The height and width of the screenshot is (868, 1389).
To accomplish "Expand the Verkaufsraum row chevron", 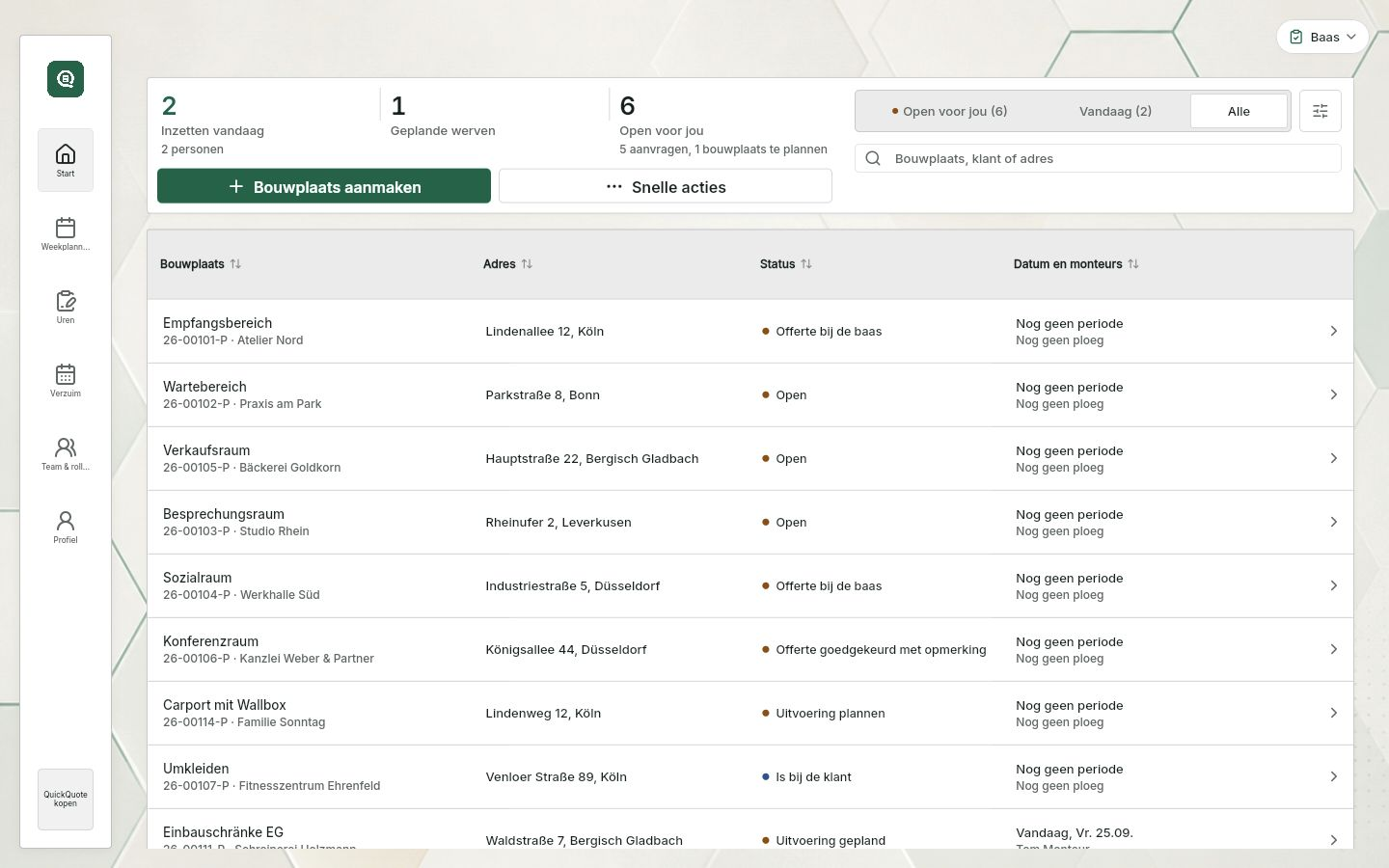I will click(x=1334, y=458).
